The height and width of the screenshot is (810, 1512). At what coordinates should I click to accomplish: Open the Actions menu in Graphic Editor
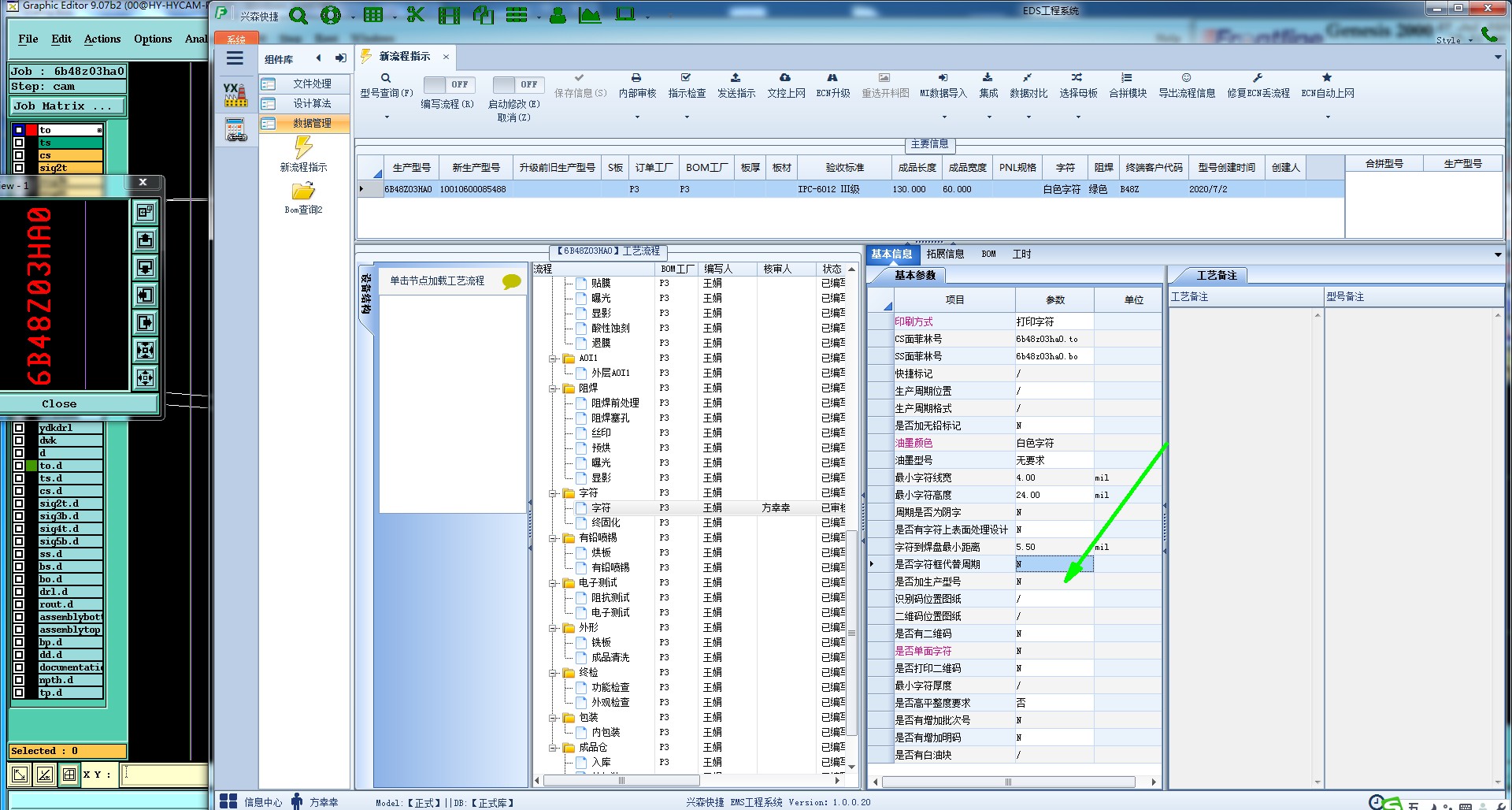[x=102, y=39]
